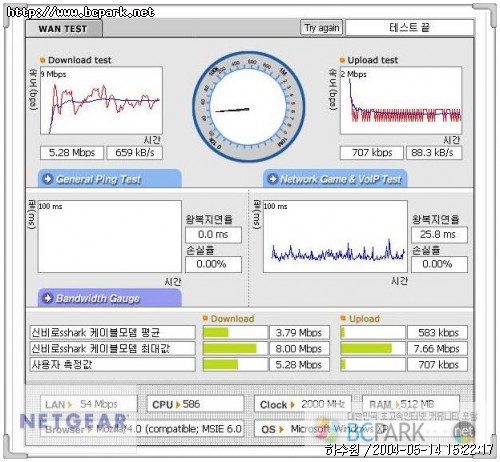Viewport: 500px width, 462px height.
Task: Click the 659 kB/s download rate field
Action: click(135, 153)
